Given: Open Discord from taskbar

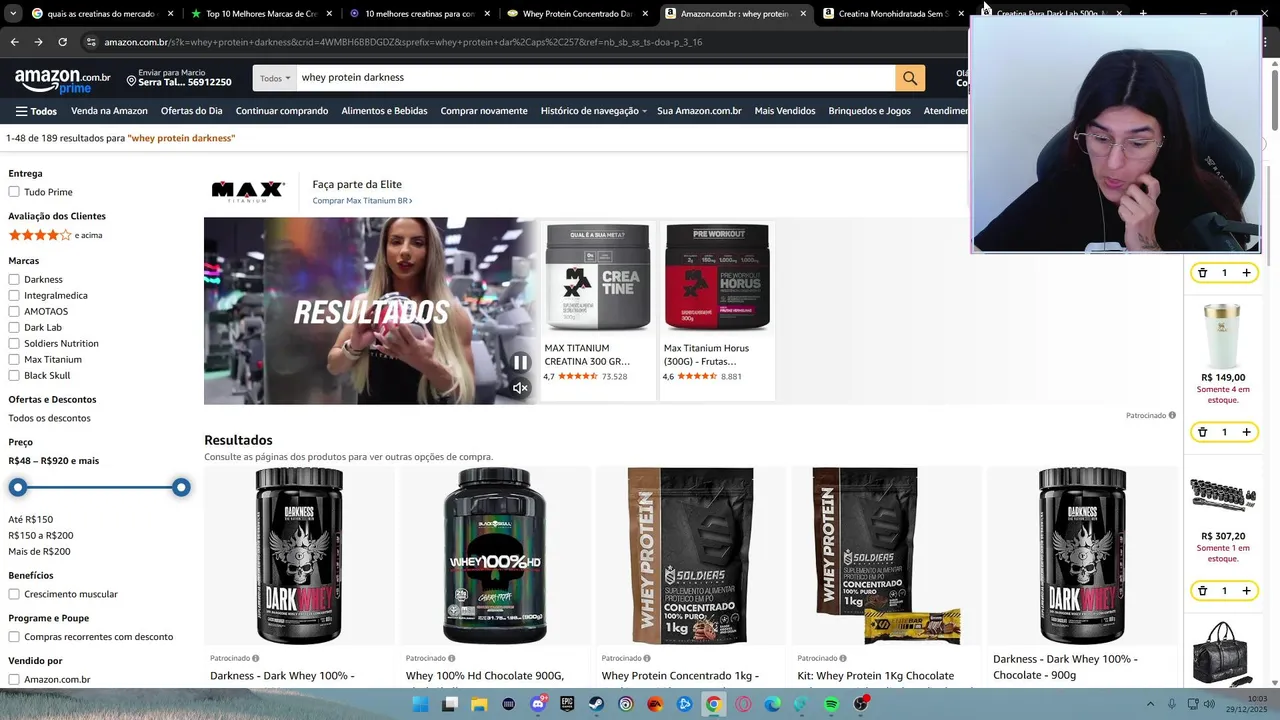Looking at the screenshot, I should tap(538, 704).
